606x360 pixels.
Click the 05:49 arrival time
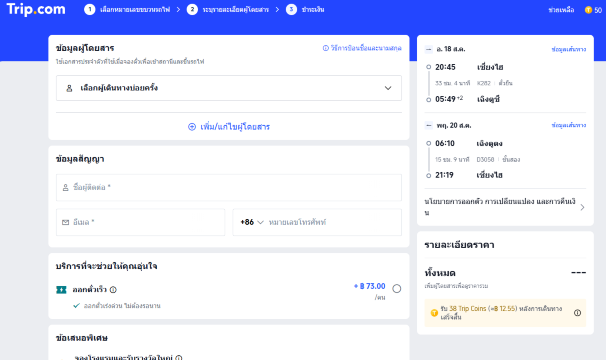point(445,99)
